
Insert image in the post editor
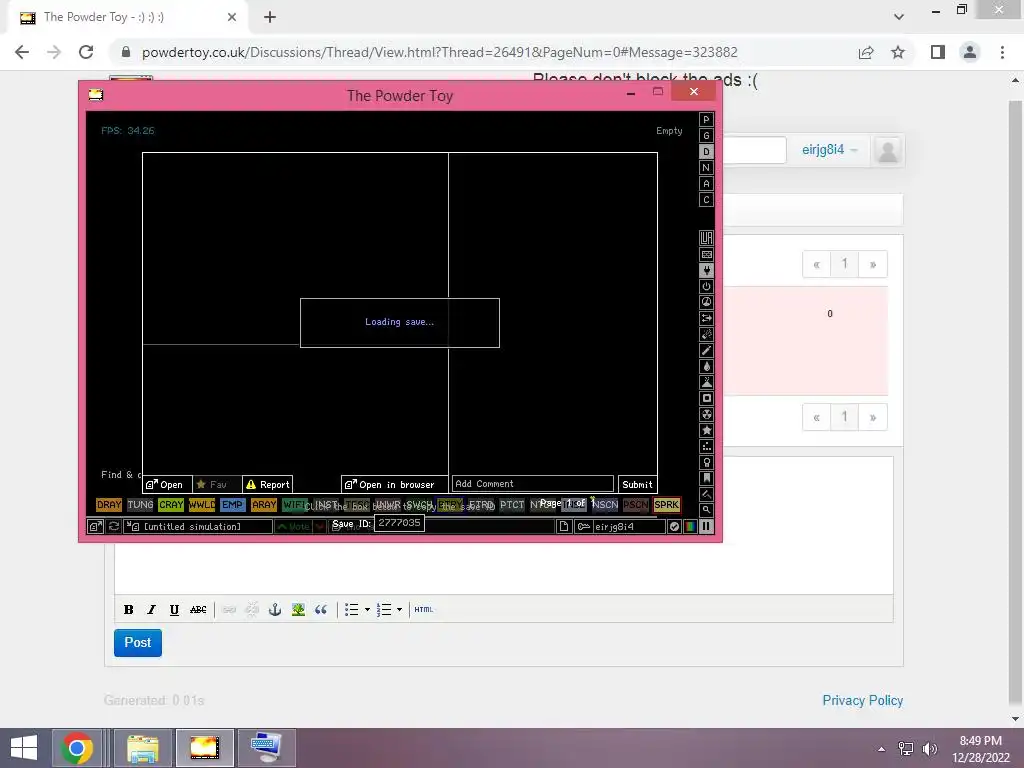point(298,609)
